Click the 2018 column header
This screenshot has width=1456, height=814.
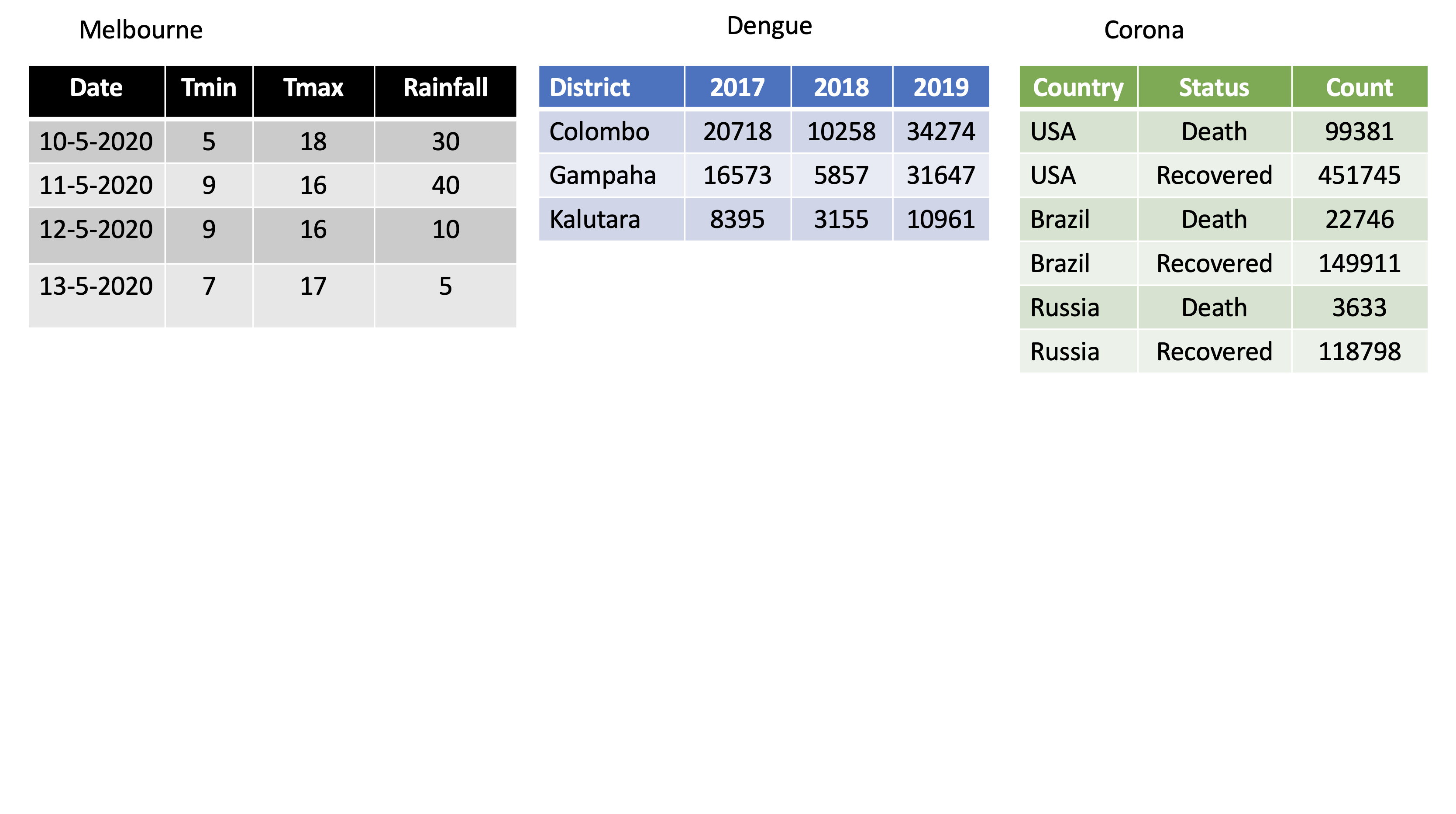coord(841,88)
